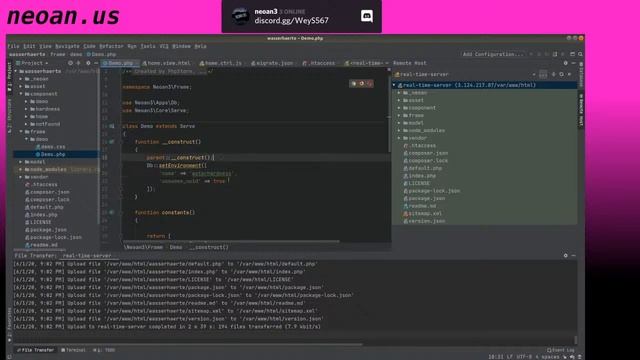Image resolution: width=640 pixels, height=360 pixels.
Task: Open the Tools menu
Action: click(148, 46)
